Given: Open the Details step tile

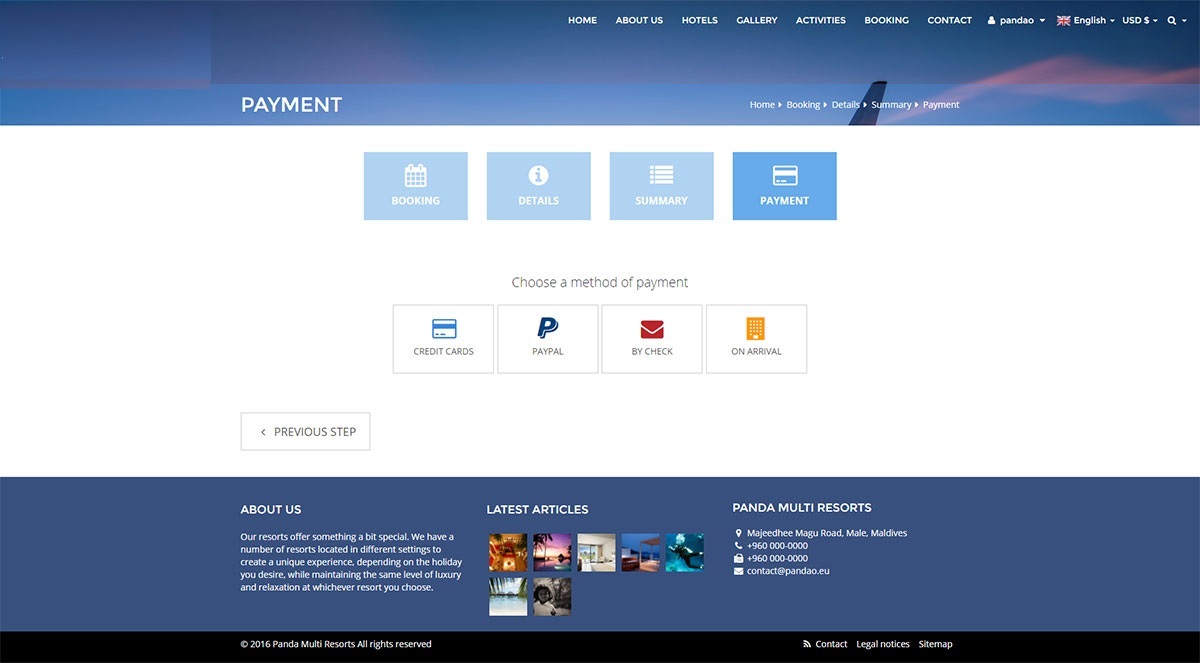Looking at the screenshot, I should 539,186.
